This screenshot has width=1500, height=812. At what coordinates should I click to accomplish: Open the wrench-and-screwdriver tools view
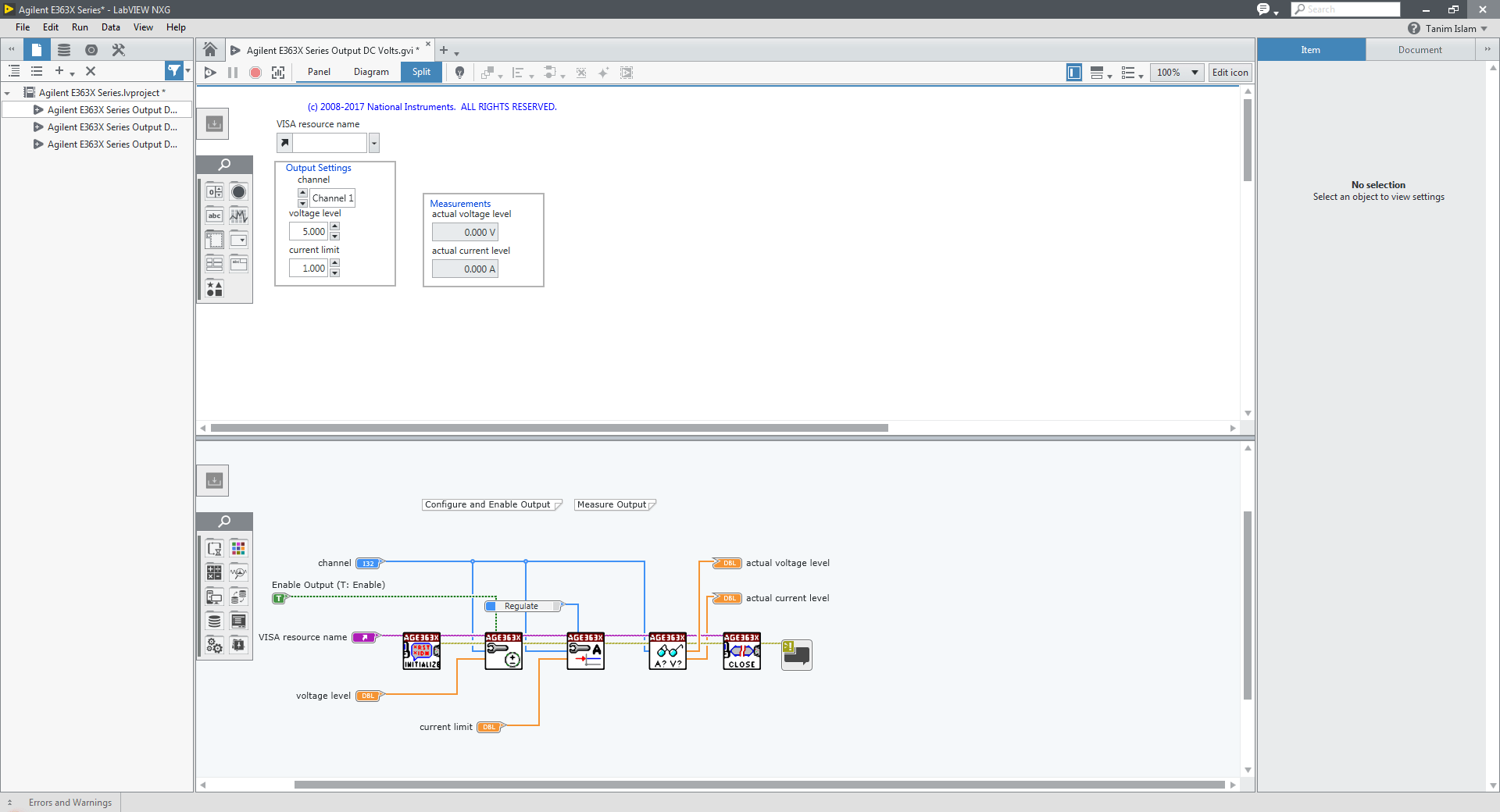[119, 50]
